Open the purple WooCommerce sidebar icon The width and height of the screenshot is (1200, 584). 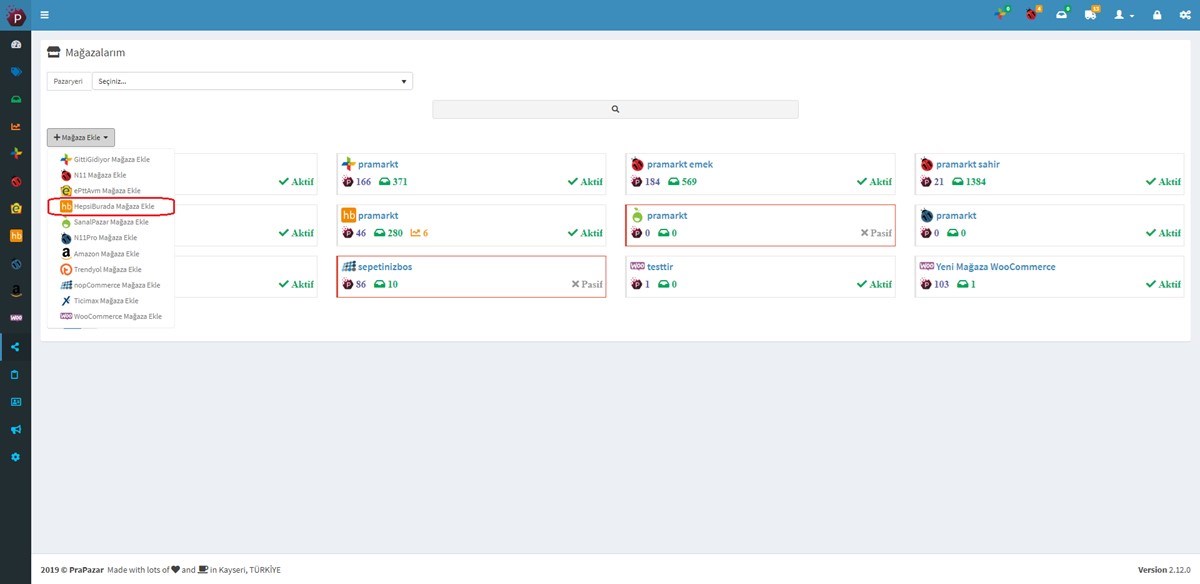(x=15, y=318)
